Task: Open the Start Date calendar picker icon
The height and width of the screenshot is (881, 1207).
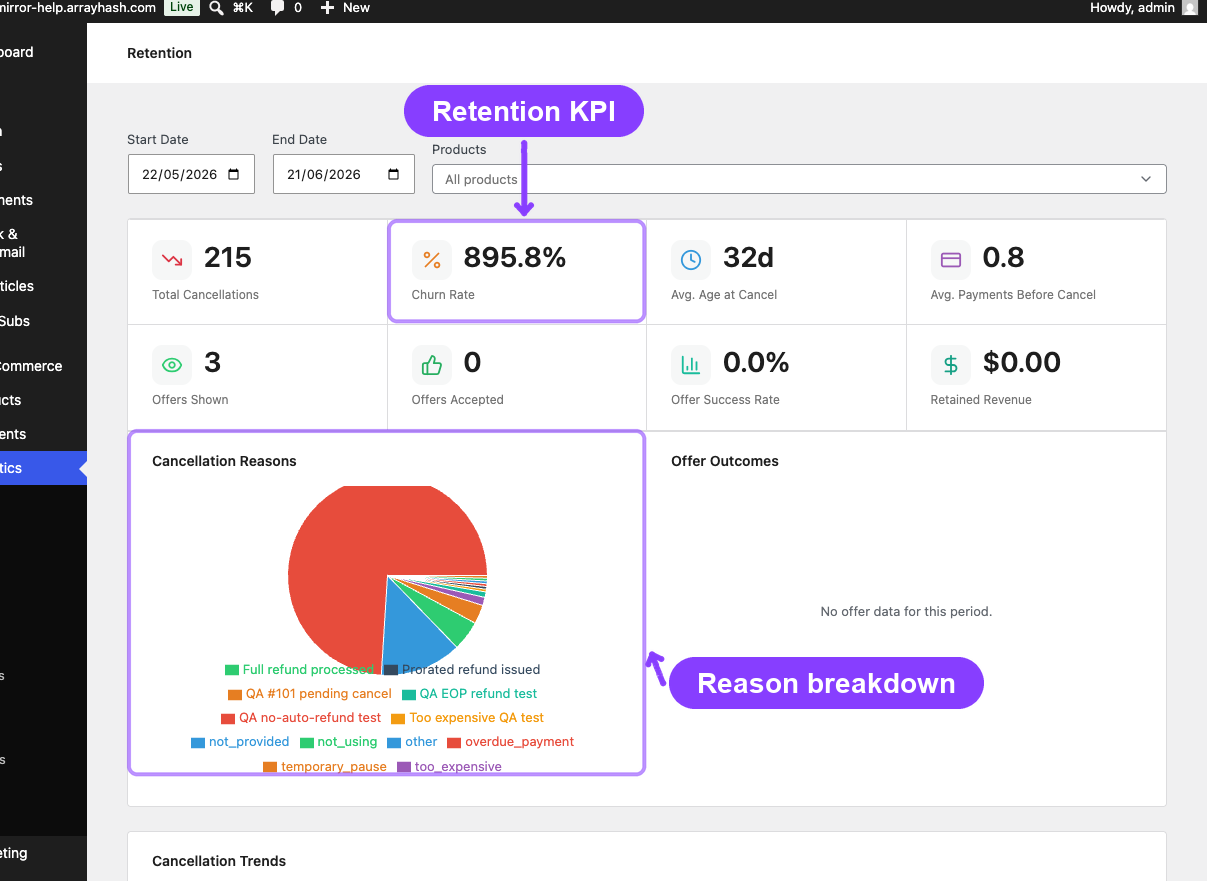Action: point(234,174)
